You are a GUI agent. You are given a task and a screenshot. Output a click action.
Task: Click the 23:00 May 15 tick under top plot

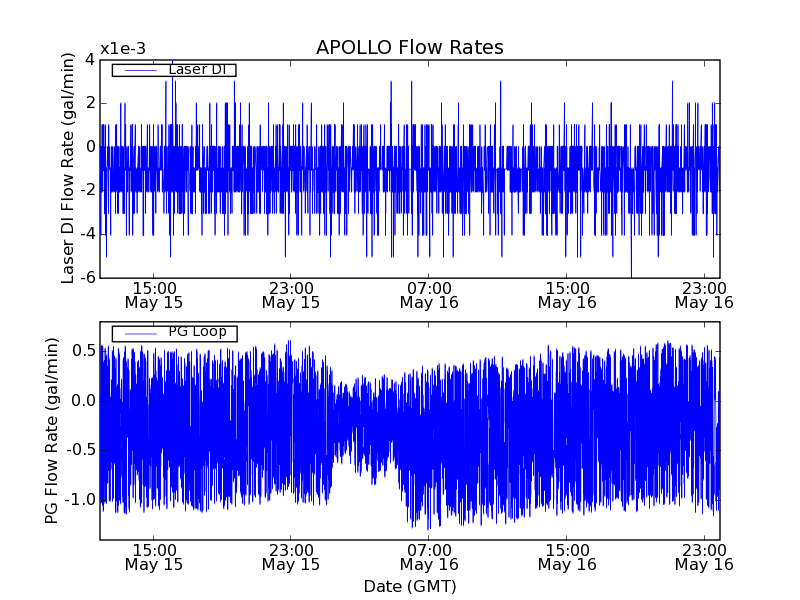coord(290,294)
